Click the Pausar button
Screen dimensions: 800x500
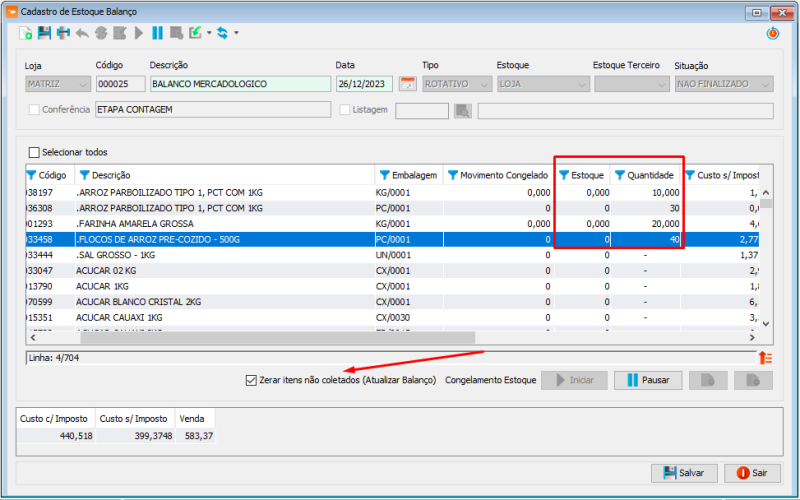pyautogui.click(x=648, y=380)
